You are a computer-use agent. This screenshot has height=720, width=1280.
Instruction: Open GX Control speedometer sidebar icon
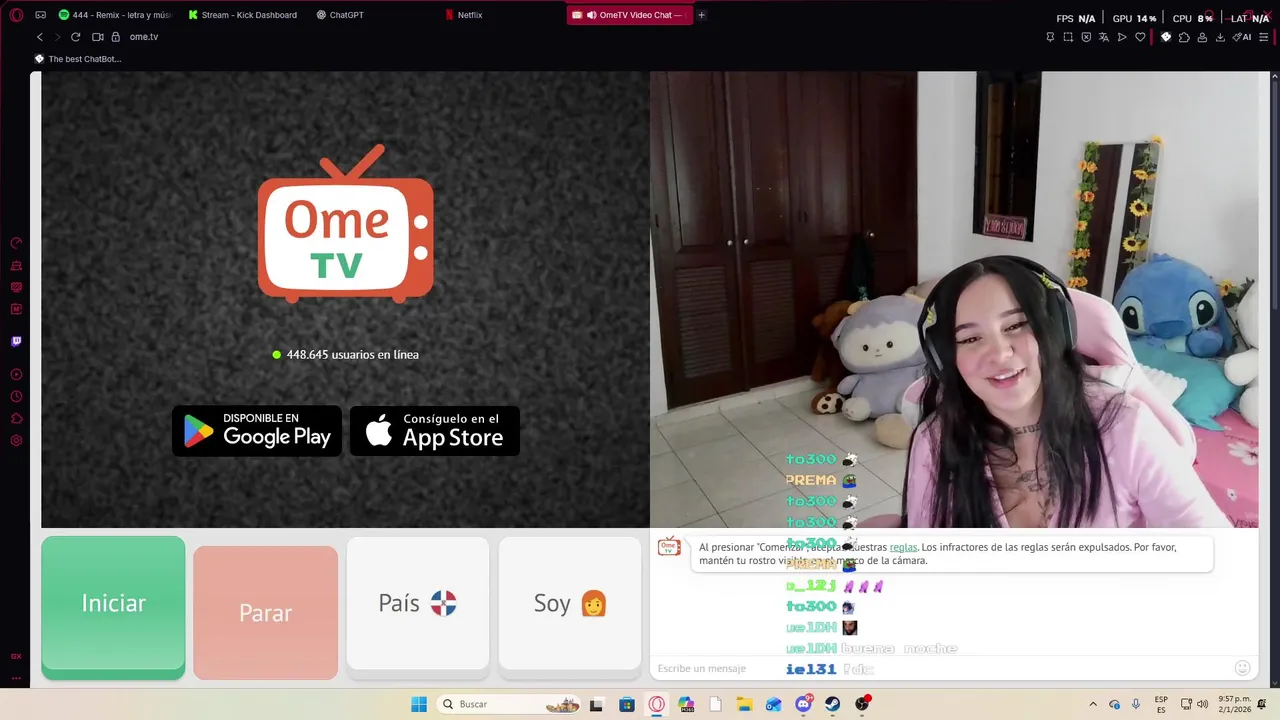pyautogui.click(x=16, y=243)
